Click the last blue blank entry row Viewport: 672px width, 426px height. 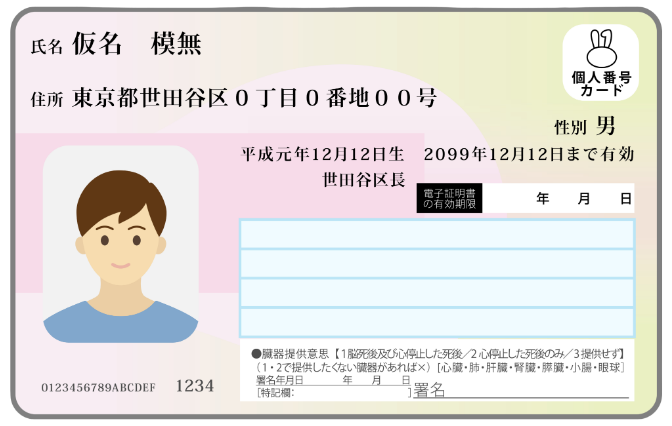click(436, 322)
